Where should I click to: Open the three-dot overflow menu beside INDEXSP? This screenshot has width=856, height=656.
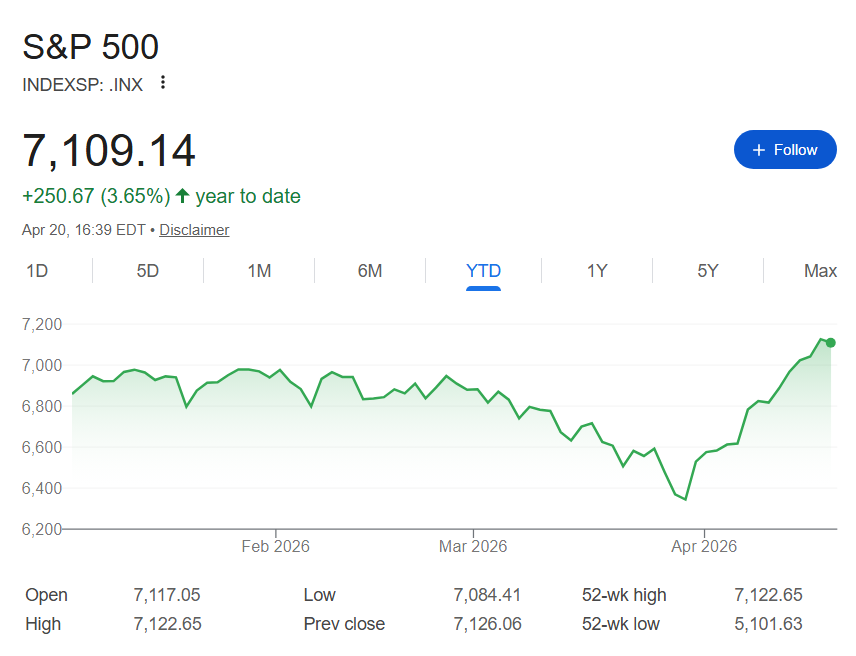tap(162, 84)
